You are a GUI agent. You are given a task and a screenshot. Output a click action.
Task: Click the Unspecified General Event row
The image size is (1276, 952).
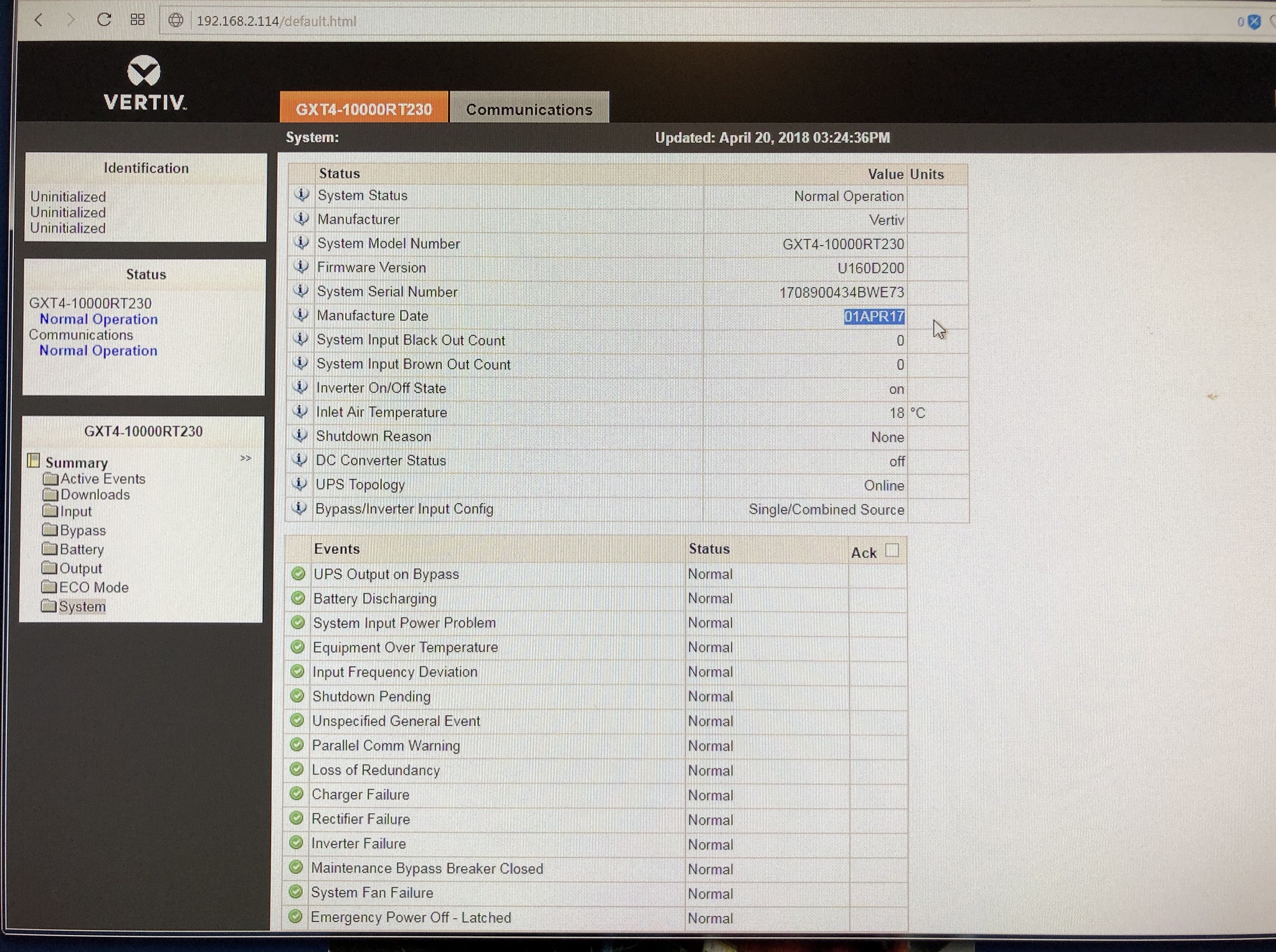[x=597, y=721]
